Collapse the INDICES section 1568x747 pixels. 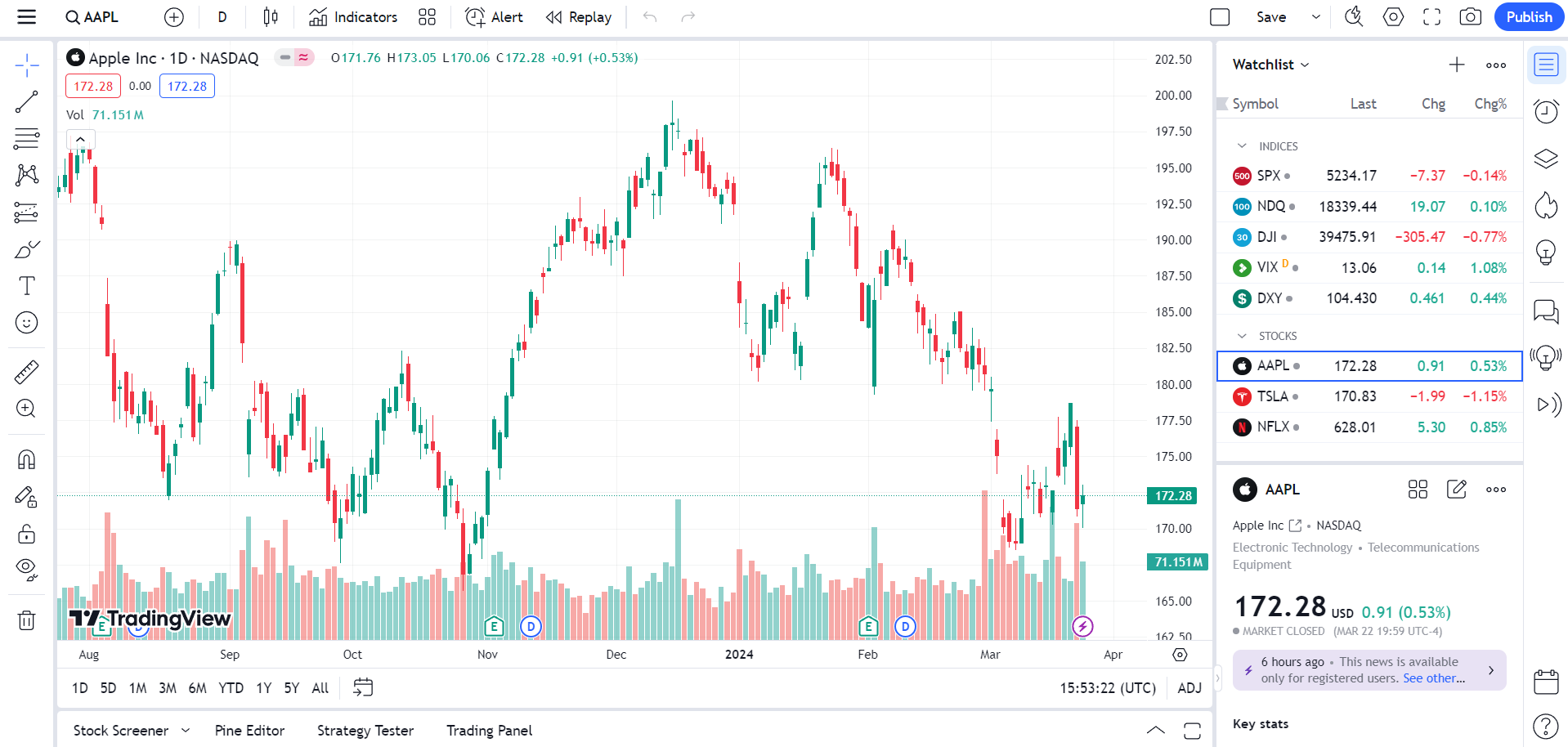(x=1242, y=146)
